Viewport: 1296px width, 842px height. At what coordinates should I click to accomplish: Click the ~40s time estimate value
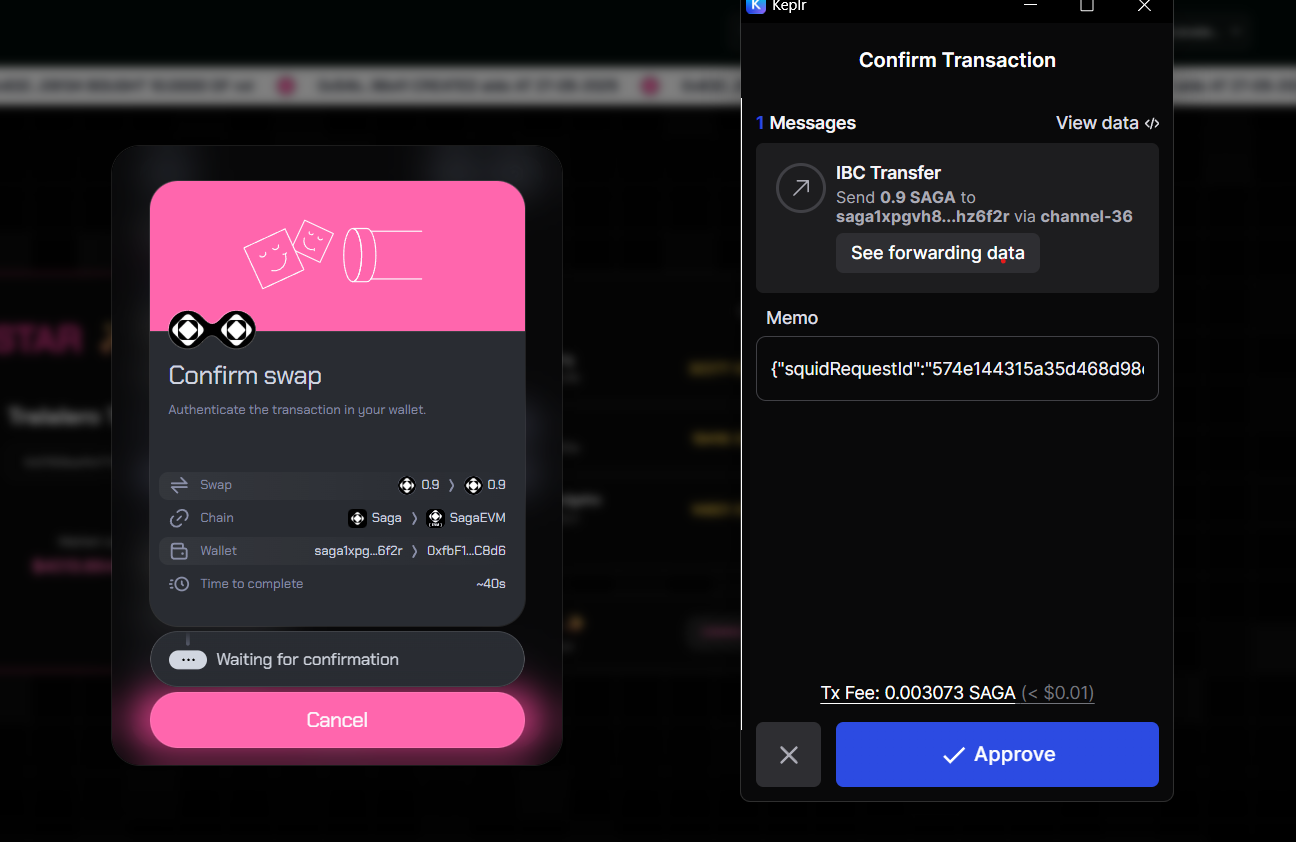[x=491, y=584]
